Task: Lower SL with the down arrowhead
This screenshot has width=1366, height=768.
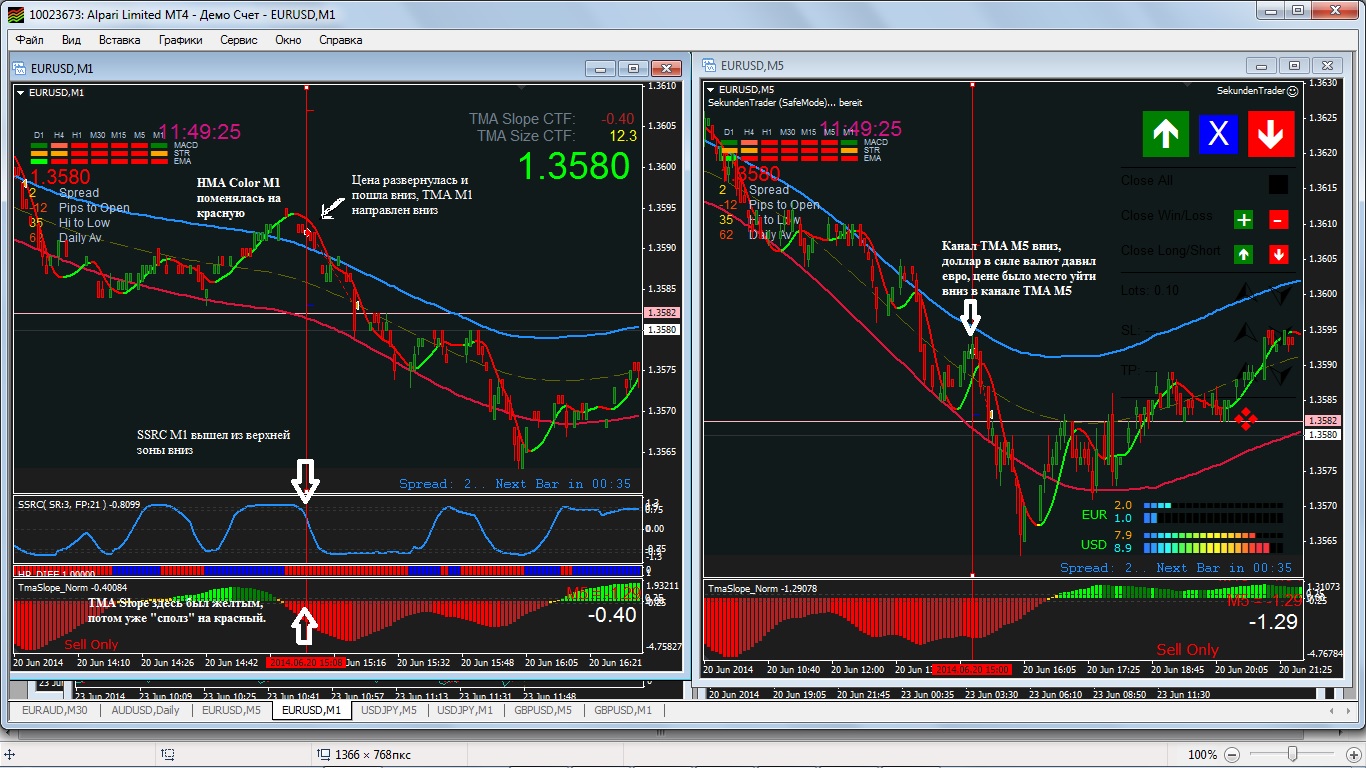Action: pos(1281,336)
